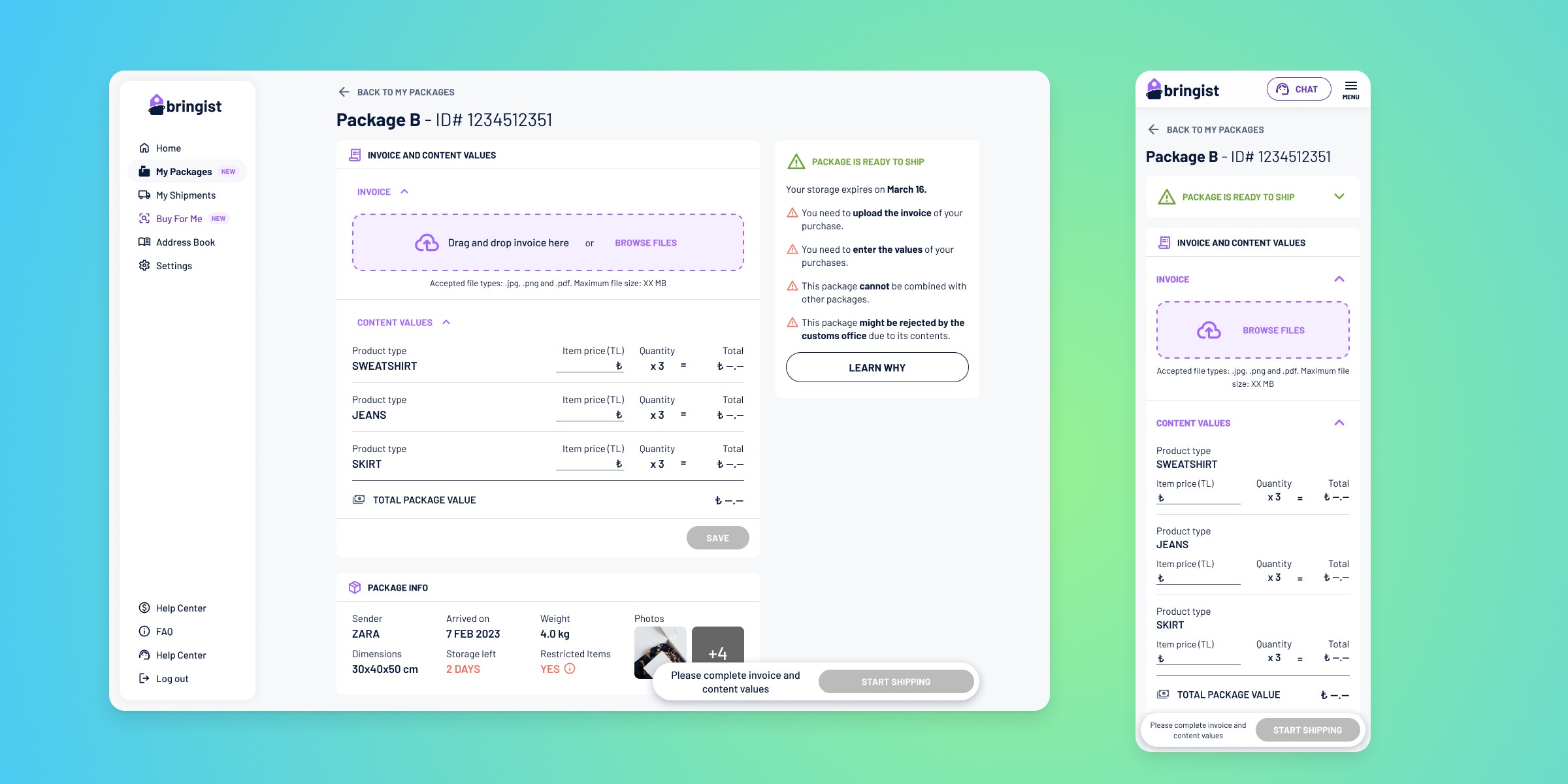
Task: Click the LEARN WHY button
Action: (877, 368)
